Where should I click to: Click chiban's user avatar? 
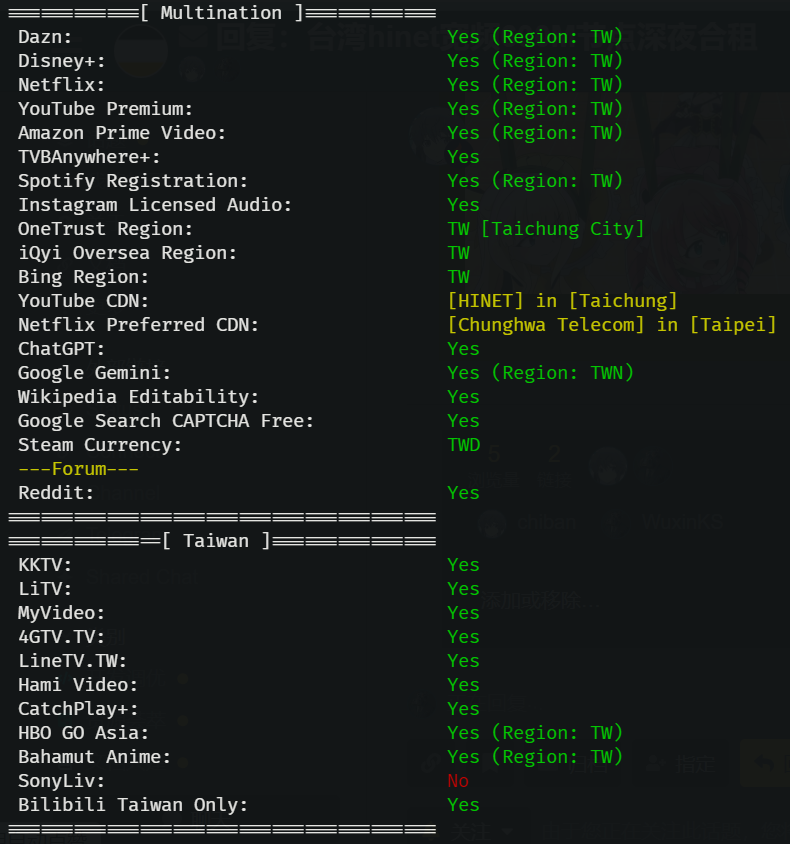click(x=490, y=523)
